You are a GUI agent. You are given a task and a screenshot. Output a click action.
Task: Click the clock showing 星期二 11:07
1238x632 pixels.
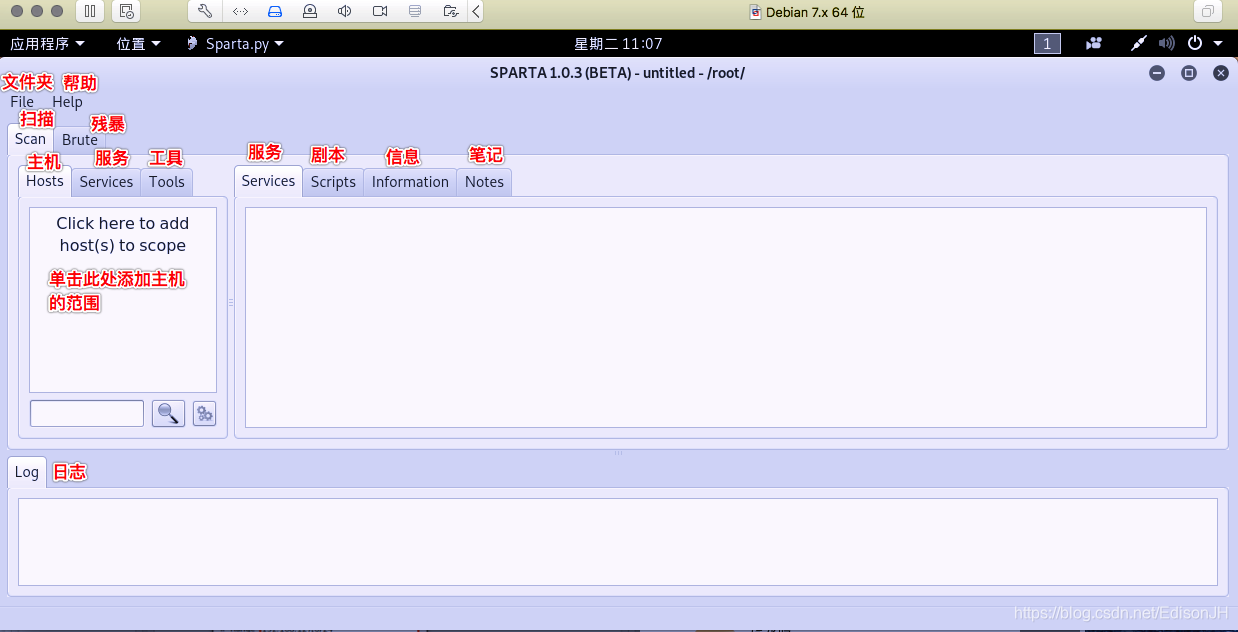(618, 43)
